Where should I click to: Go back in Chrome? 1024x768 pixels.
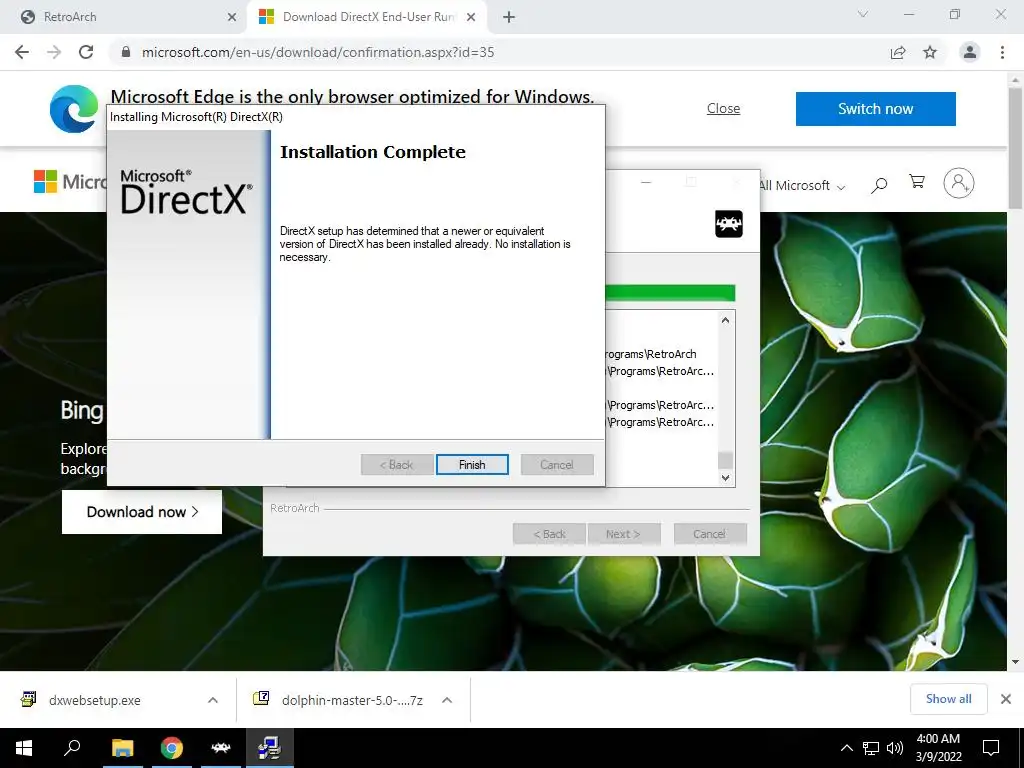point(22,52)
